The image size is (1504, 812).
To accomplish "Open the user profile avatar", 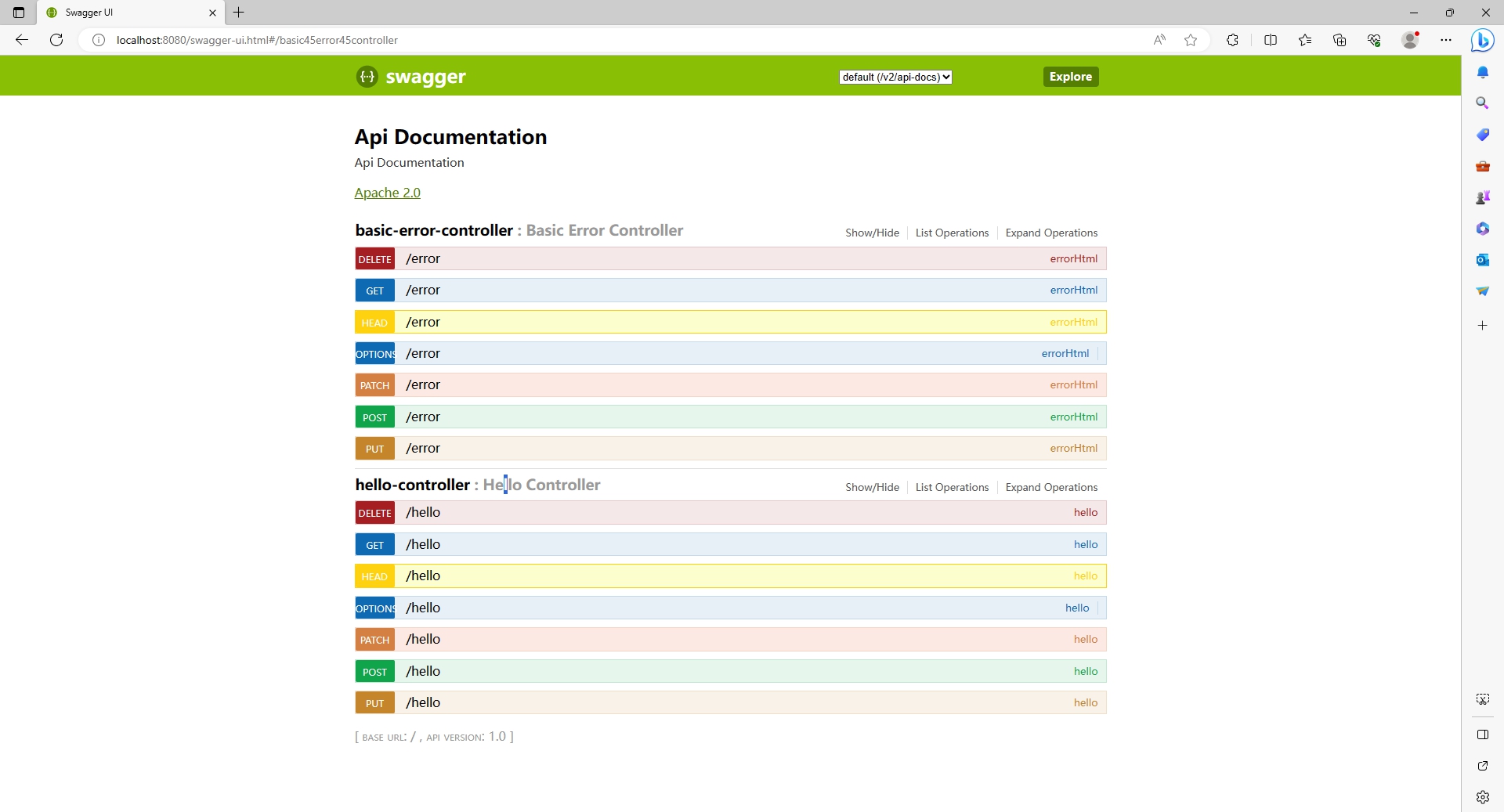I will 1410,40.
